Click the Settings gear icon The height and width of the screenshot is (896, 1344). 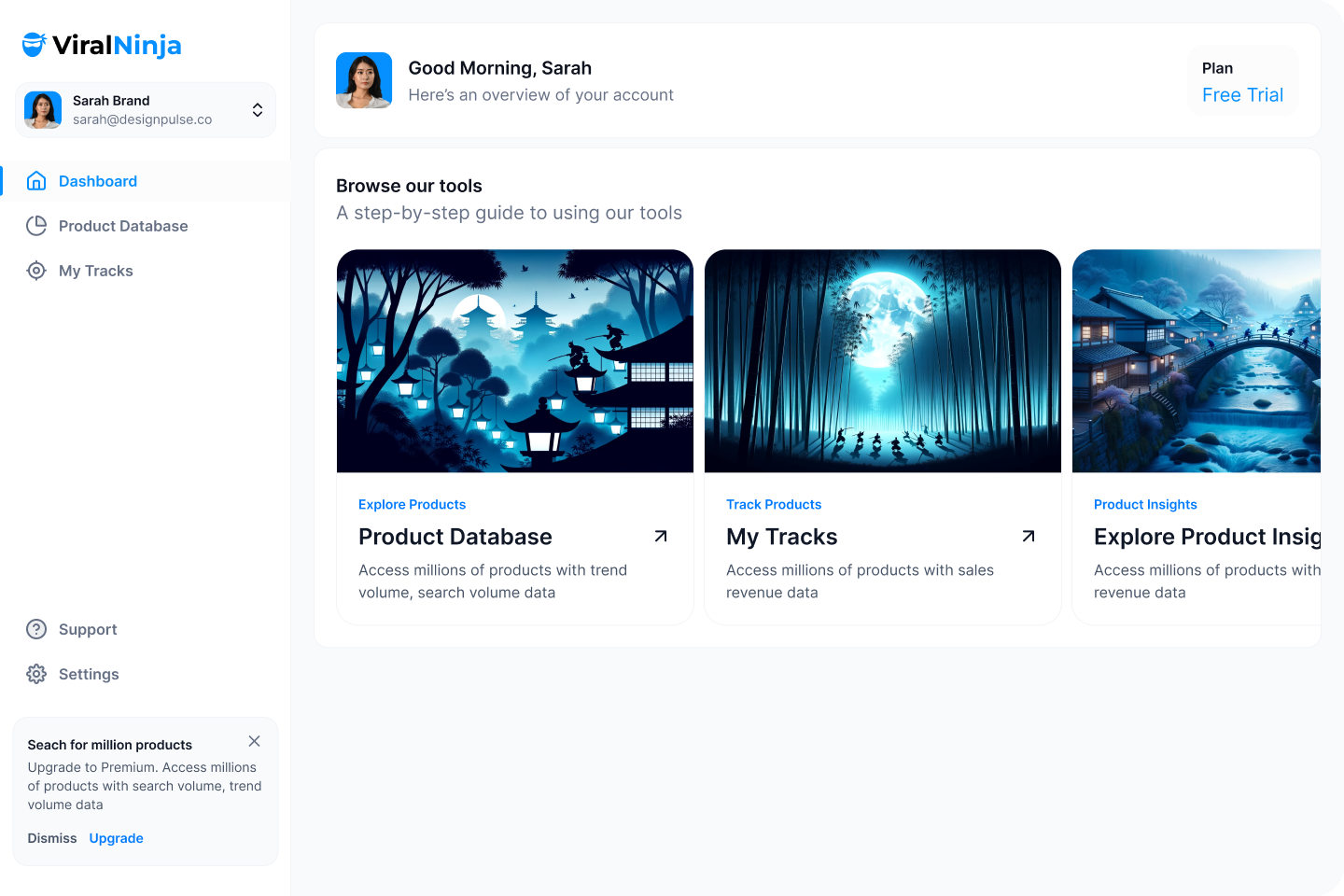(36, 674)
